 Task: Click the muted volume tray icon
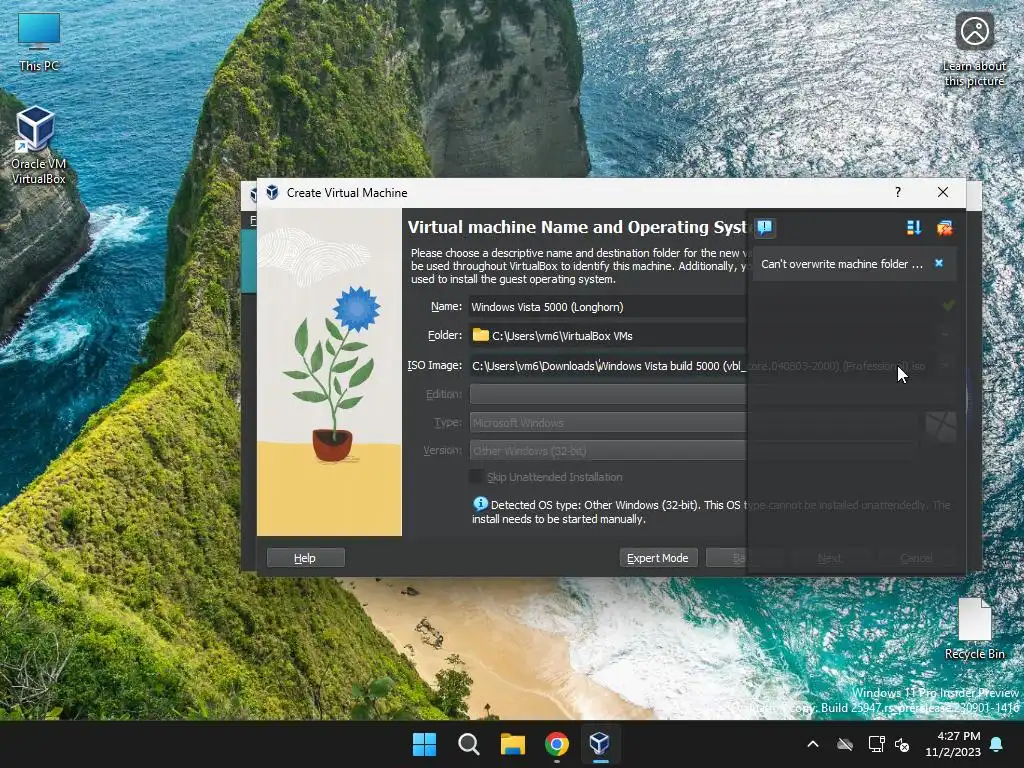(x=903, y=744)
